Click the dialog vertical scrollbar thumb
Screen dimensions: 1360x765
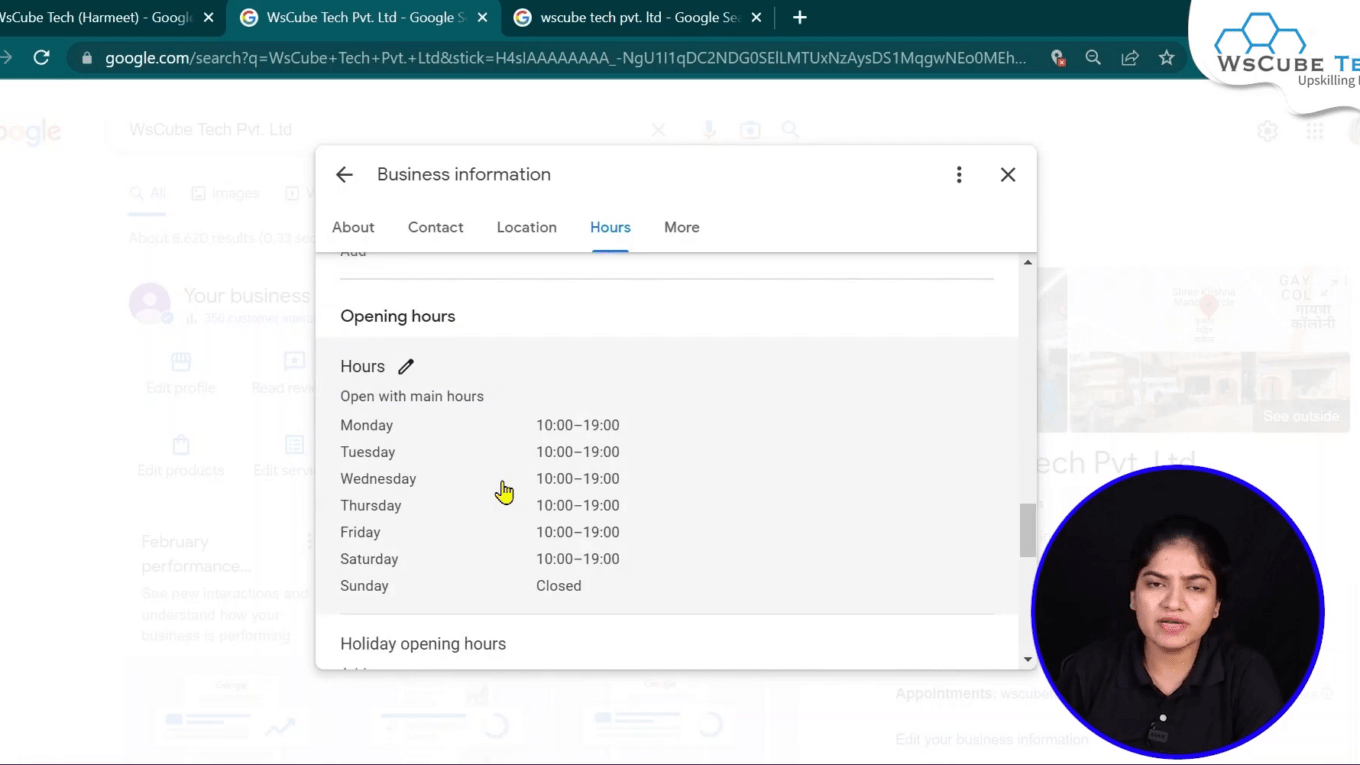(x=1027, y=530)
